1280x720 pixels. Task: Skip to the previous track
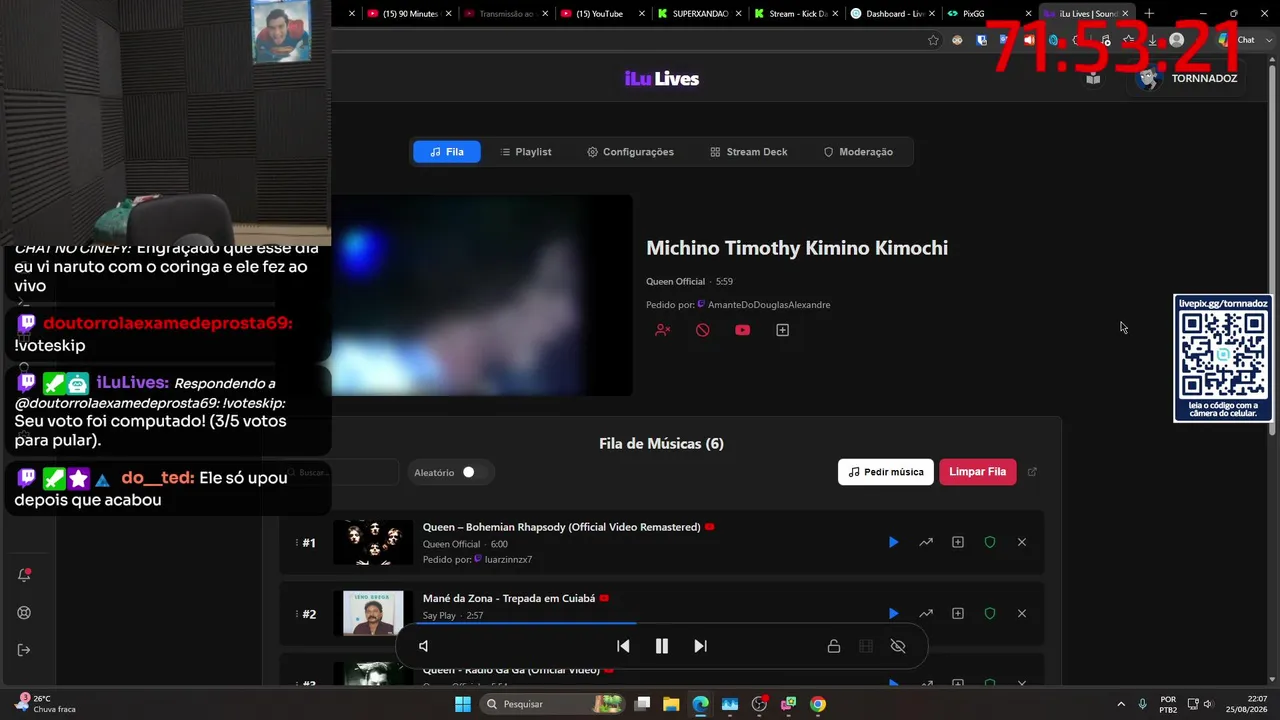(x=623, y=646)
